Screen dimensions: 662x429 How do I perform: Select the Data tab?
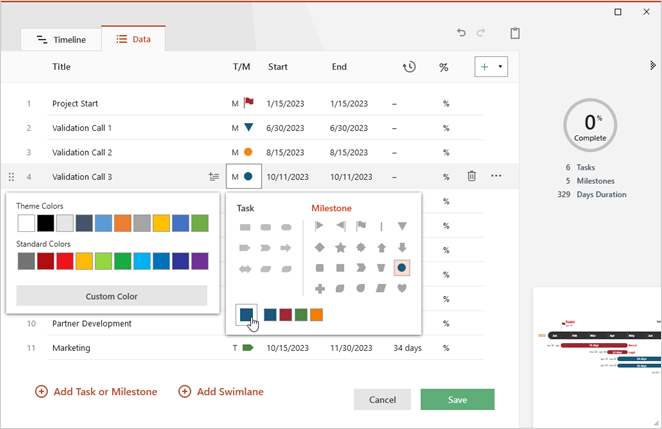click(x=132, y=40)
